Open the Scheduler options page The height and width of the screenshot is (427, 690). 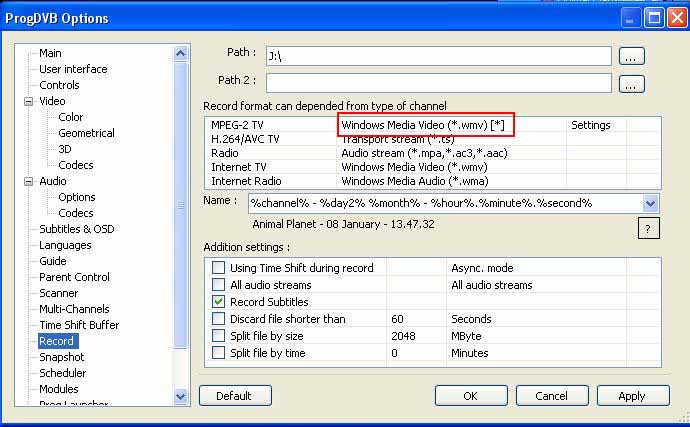point(62,373)
